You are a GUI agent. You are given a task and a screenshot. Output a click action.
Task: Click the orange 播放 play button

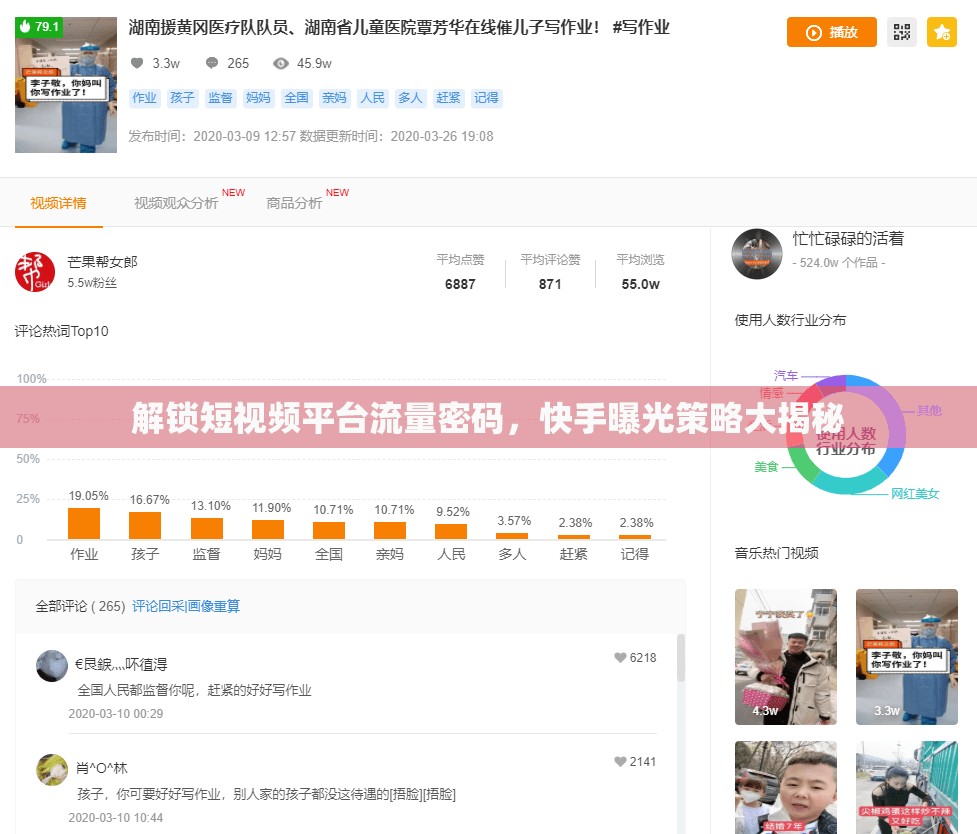tap(831, 32)
